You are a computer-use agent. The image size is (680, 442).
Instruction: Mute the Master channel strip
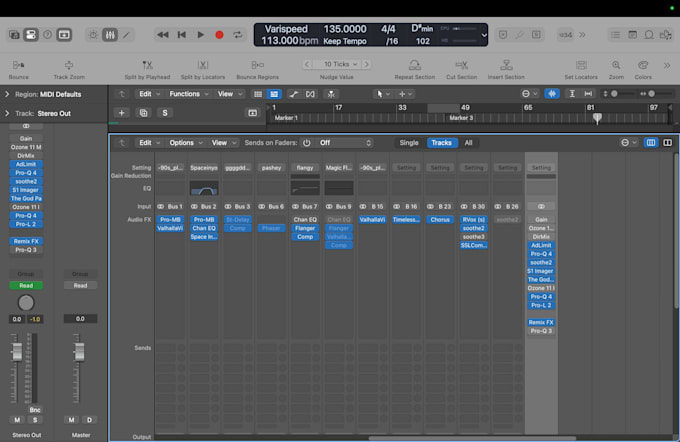[71, 420]
